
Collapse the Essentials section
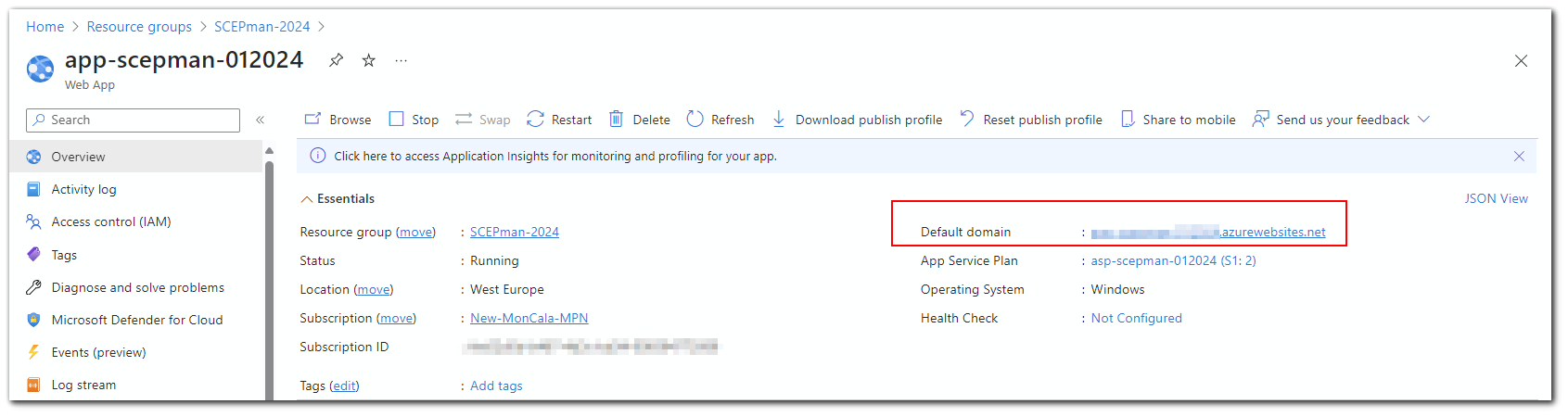[x=306, y=199]
